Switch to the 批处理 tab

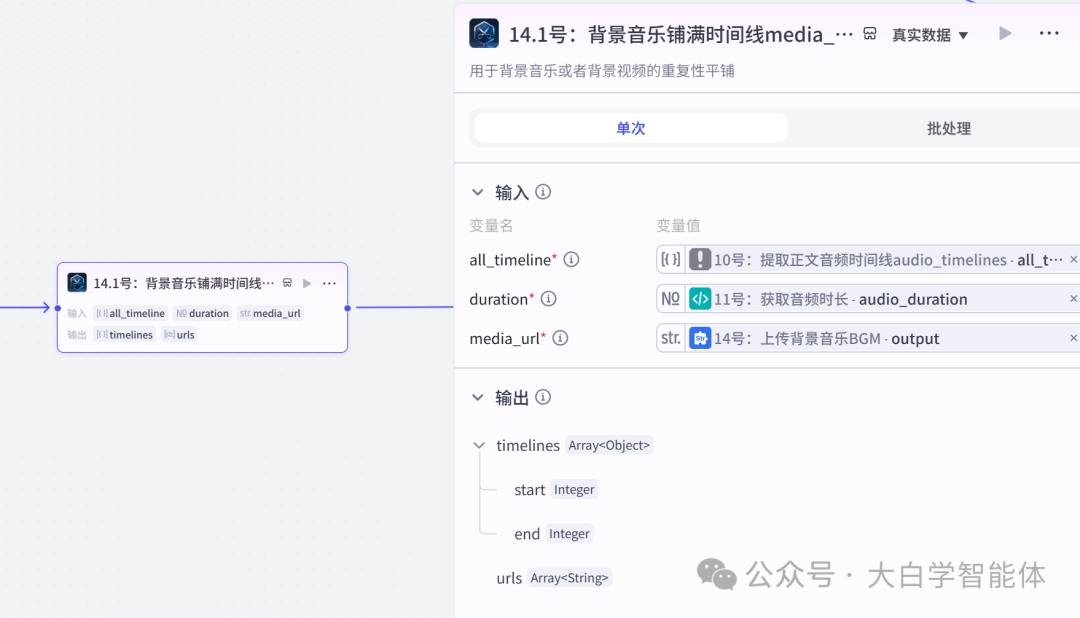948,128
